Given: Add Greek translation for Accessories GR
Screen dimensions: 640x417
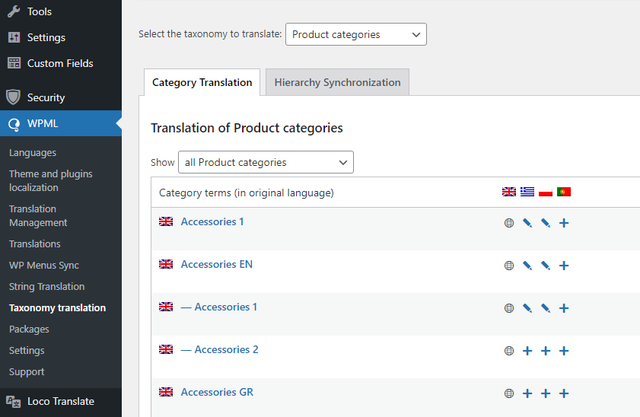Looking at the screenshot, I should 527,393.
